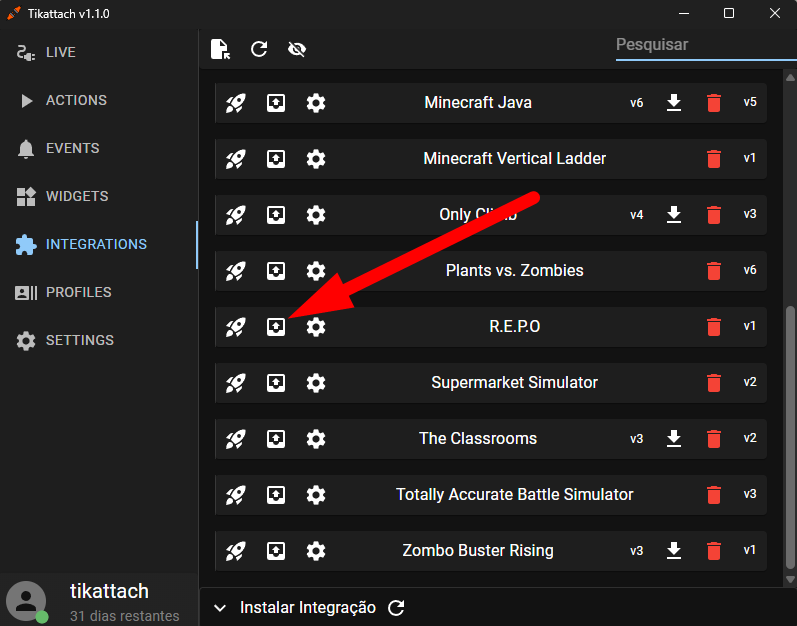The height and width of the screenshot is (626, 797).
Task: Select the Totally Accurate Battle Simulator name
Action: pyautogui.click(x=514, y=494)
